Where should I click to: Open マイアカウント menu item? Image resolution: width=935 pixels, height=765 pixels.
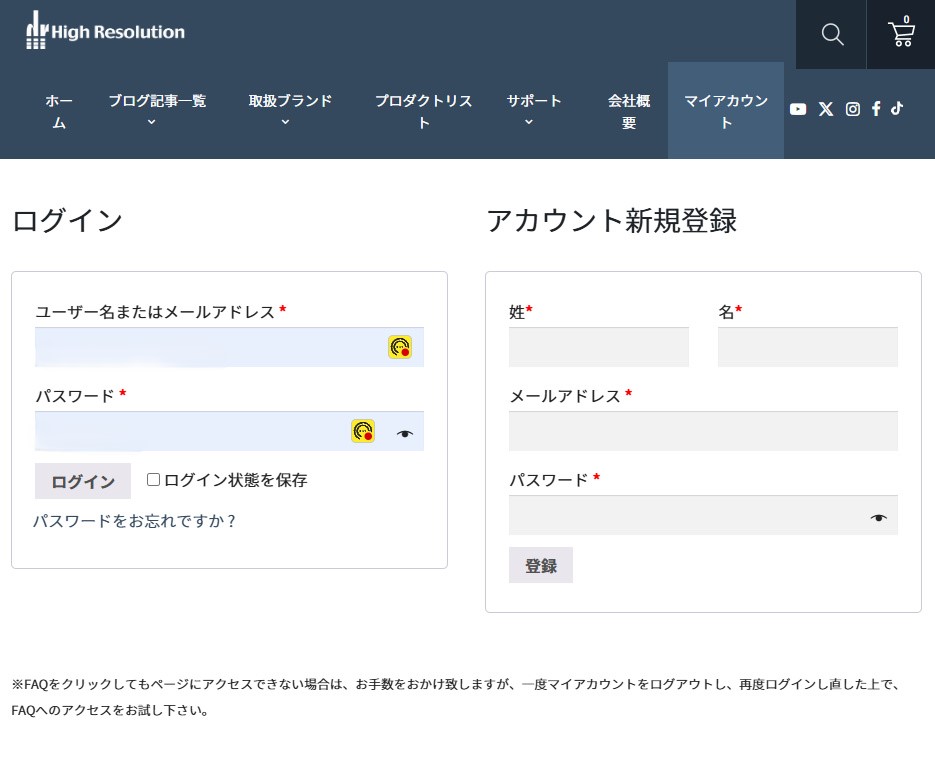tap(726, 111)
